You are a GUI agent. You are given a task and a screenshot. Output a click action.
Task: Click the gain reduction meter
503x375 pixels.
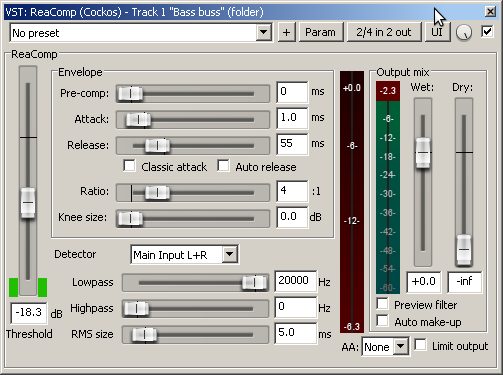coord(352,202)
